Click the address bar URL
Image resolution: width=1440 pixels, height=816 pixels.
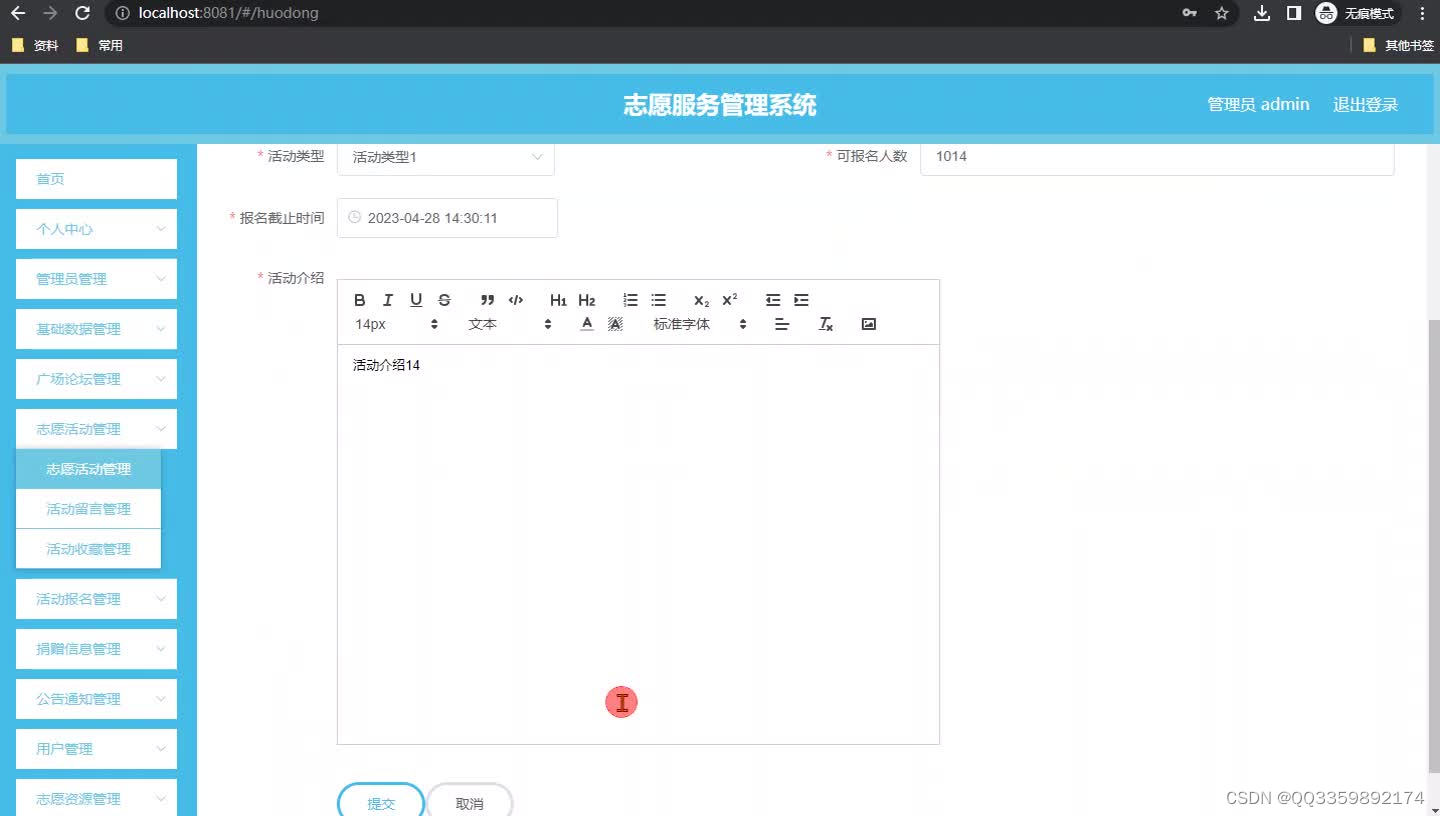click(229, 13)
